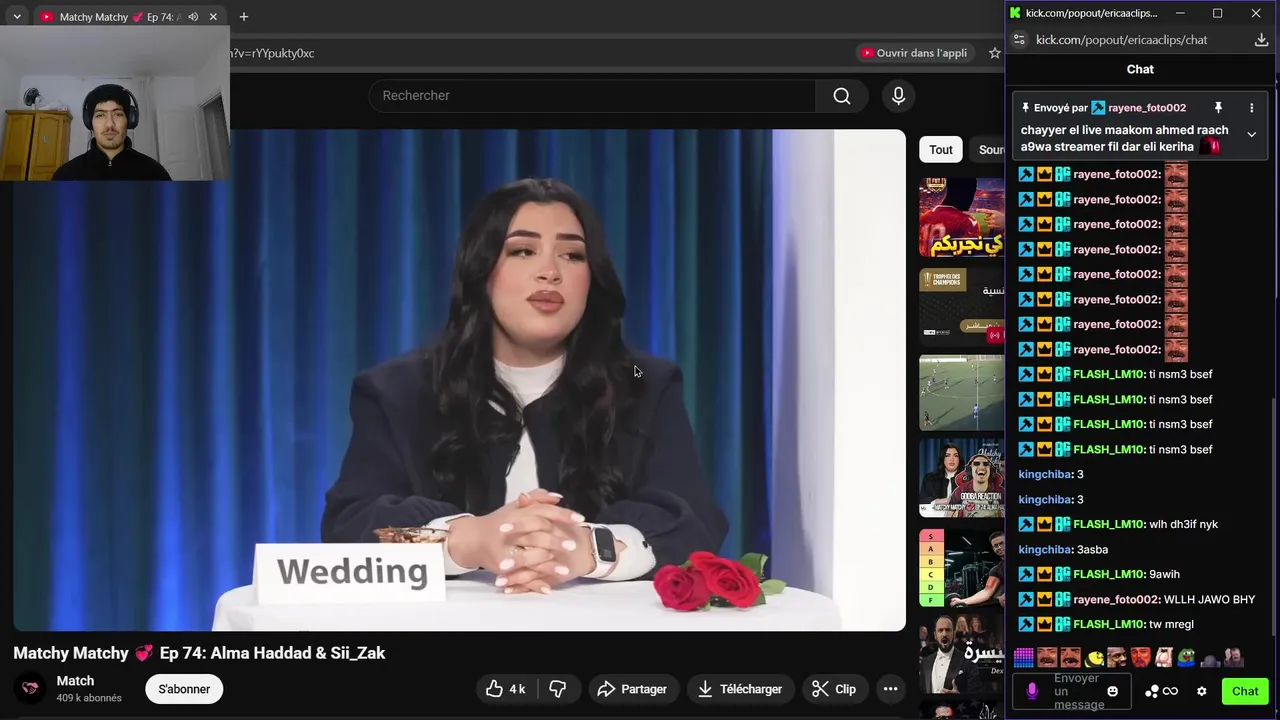Start voice search with microphone icon
Image resolution: width=1280 pixels, height=720 pixels.
click(x=898, y=96)
